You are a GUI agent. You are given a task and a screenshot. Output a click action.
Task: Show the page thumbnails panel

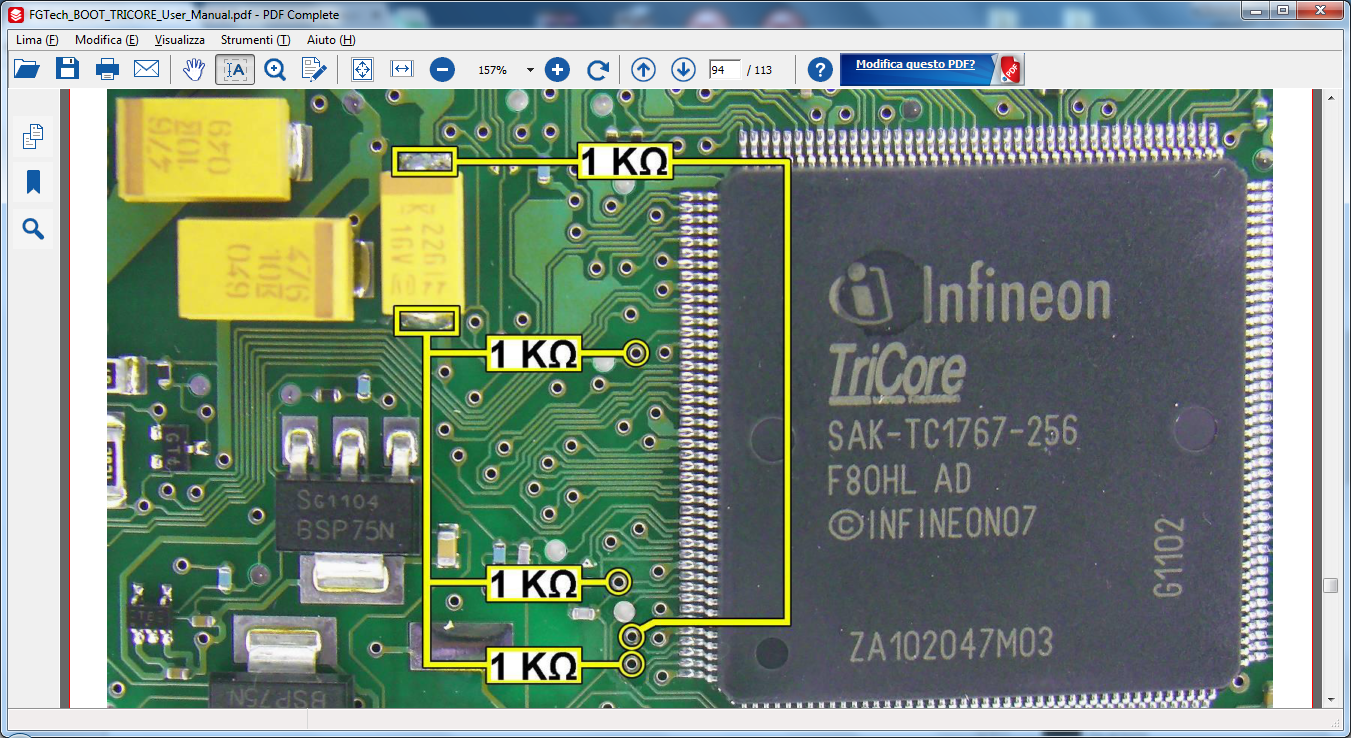pos(33,136)
